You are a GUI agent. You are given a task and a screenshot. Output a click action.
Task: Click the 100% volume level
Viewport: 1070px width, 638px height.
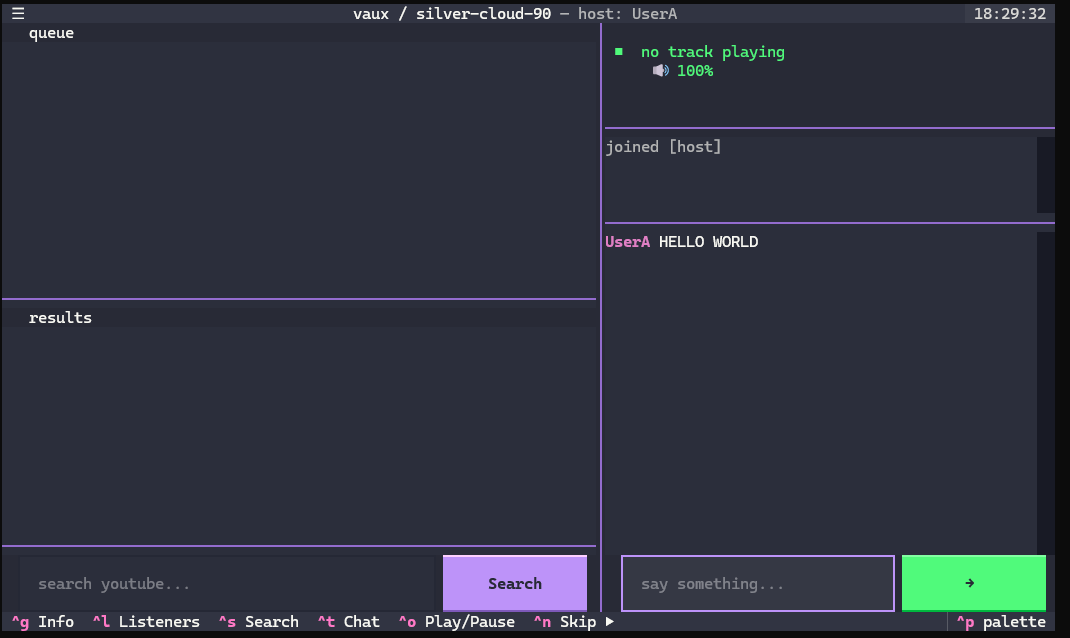695,71
